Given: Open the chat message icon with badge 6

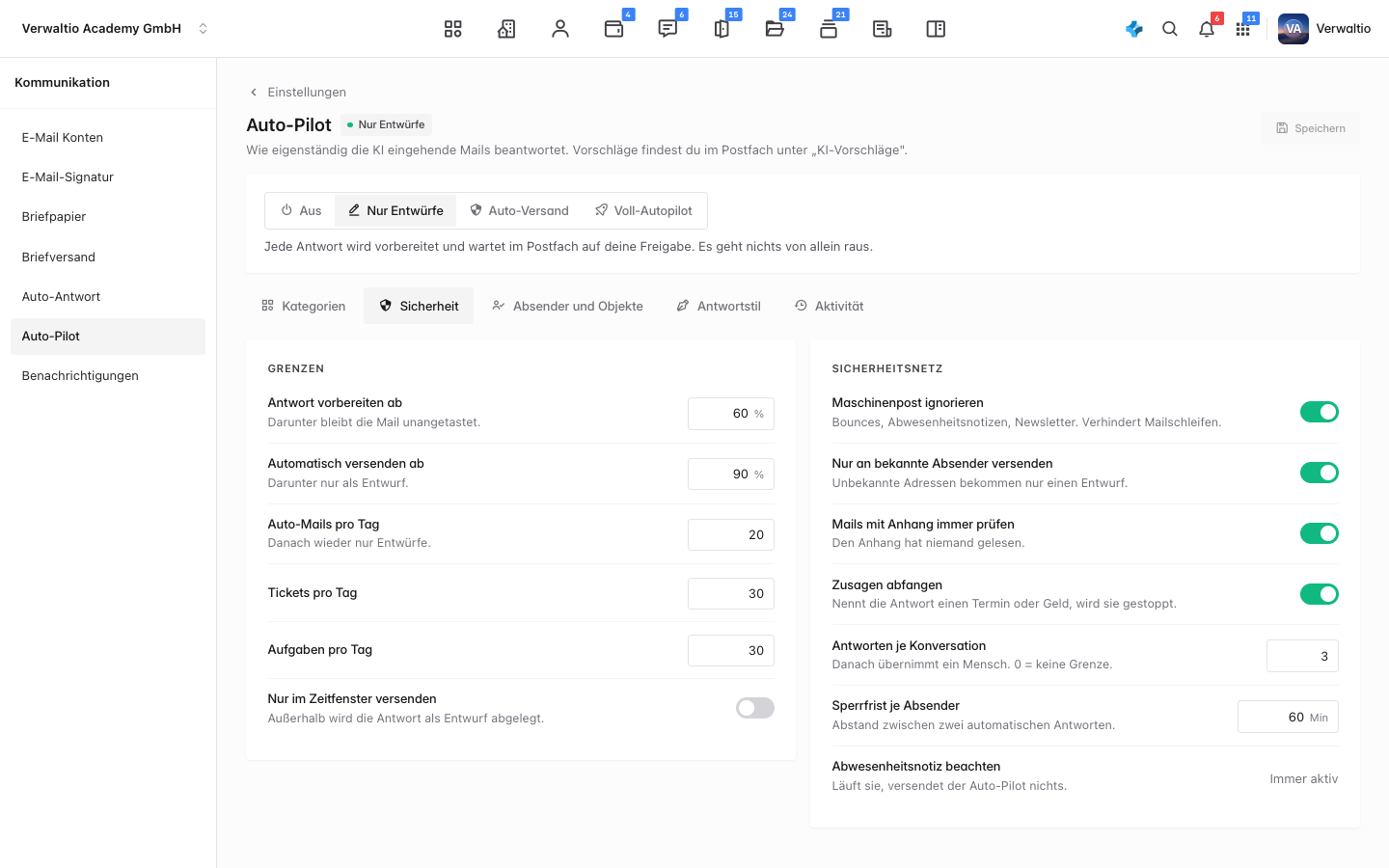Looking at the screenshot, I should 667,29.
